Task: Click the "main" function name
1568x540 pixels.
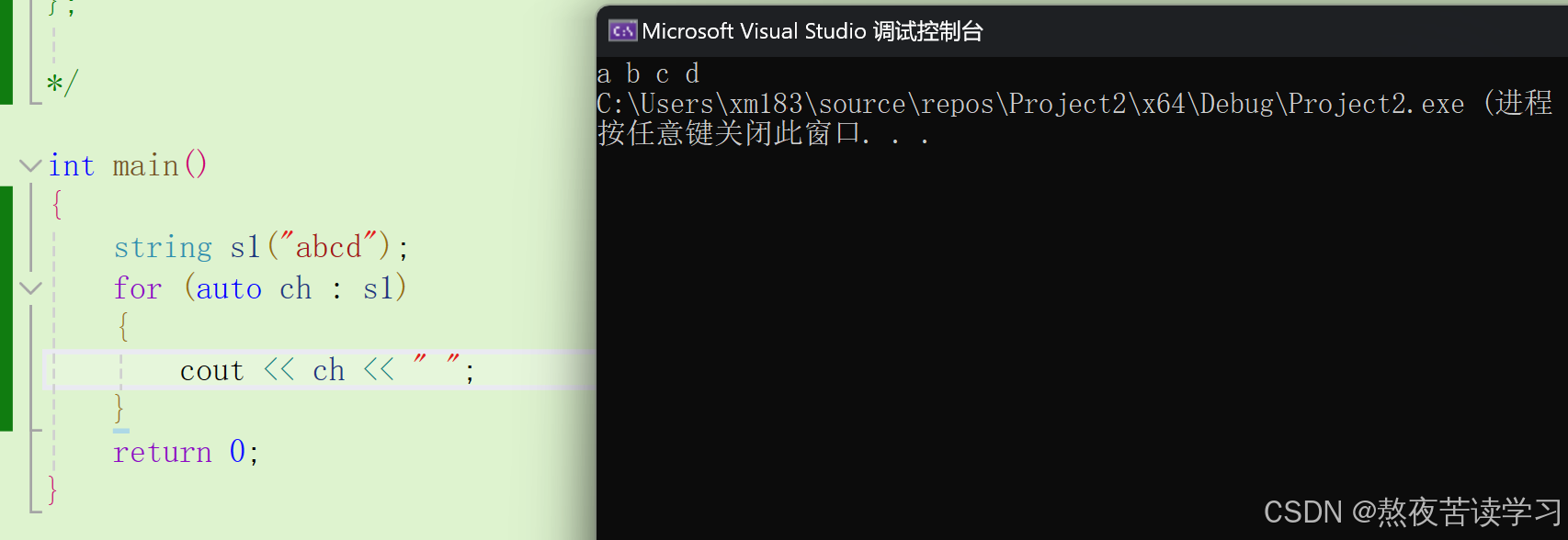Action: coord(145,166)
